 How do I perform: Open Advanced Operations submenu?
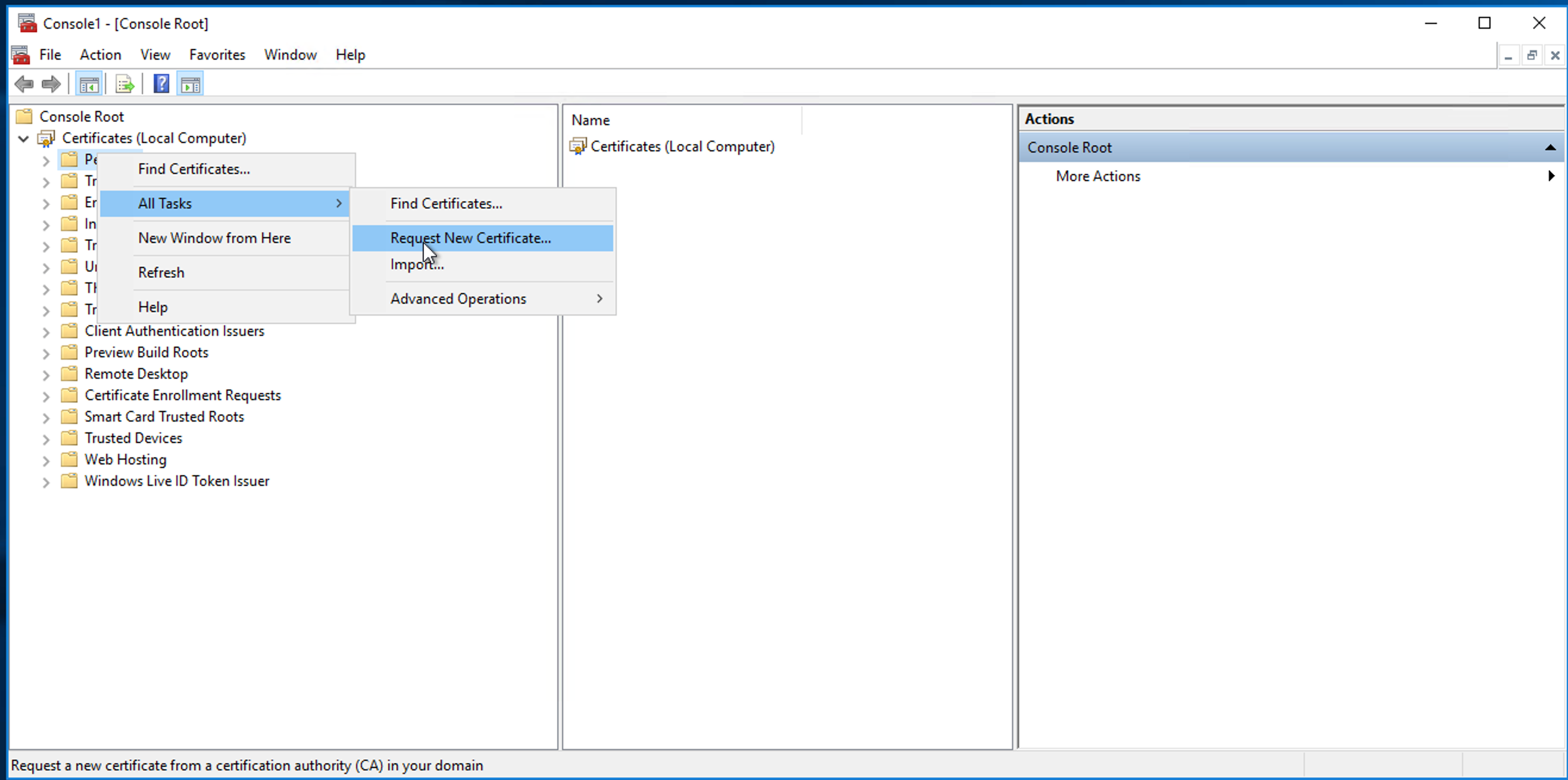coord(458,299)
